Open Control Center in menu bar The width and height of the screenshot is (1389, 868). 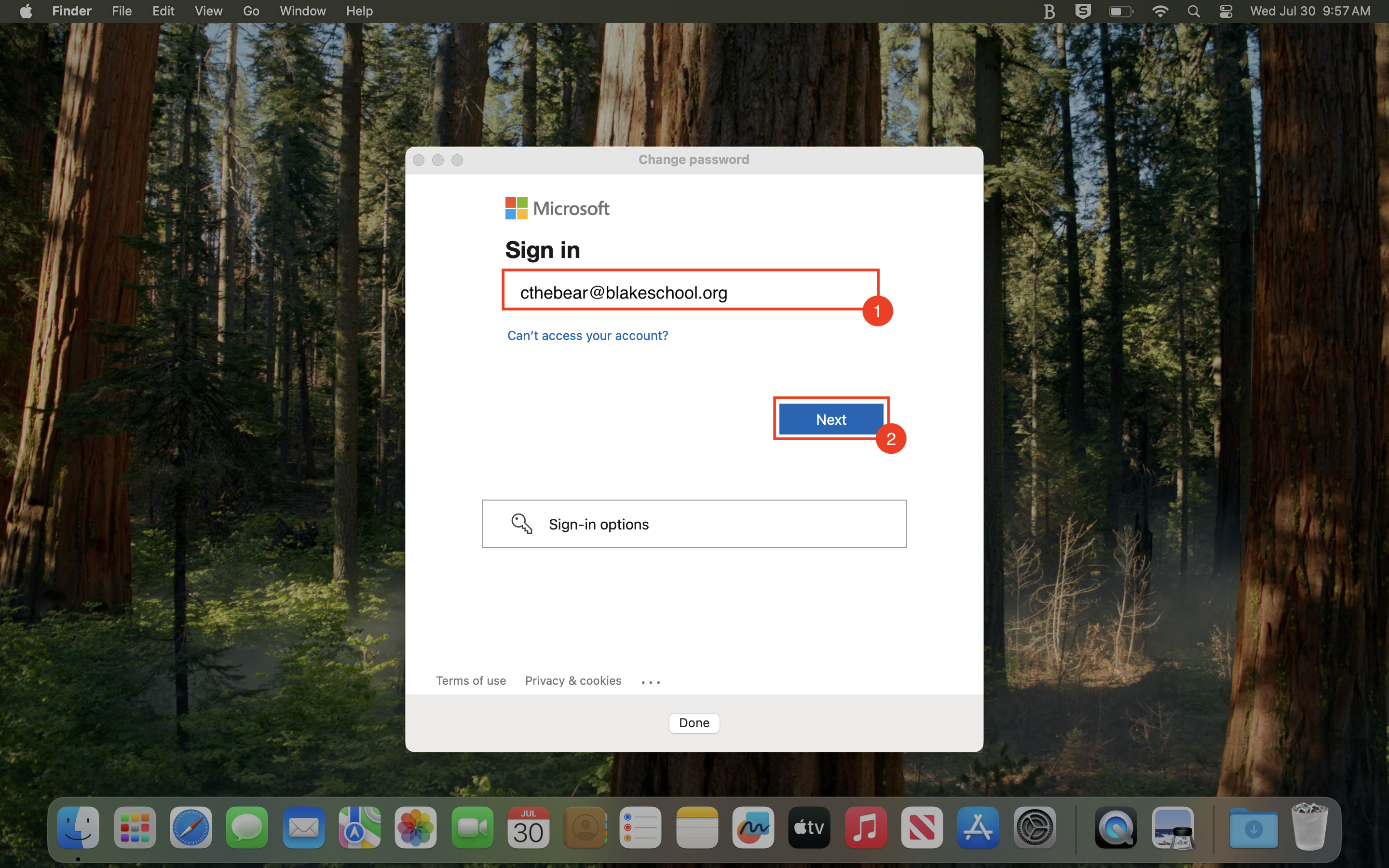pyautogui.click(x=1226, y=12)
